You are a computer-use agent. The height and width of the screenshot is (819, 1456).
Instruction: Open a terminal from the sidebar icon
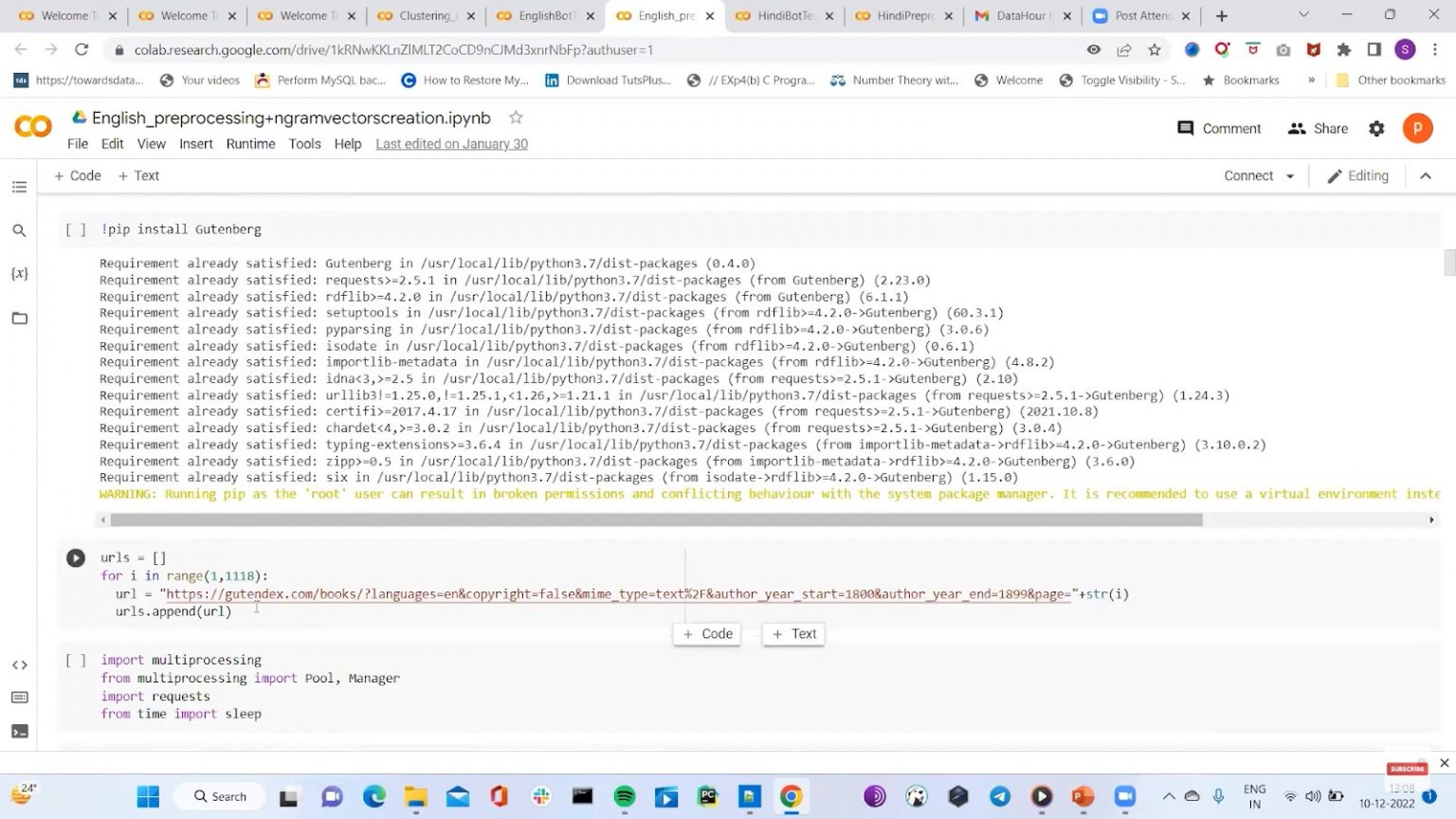click(x=19, y=731)
